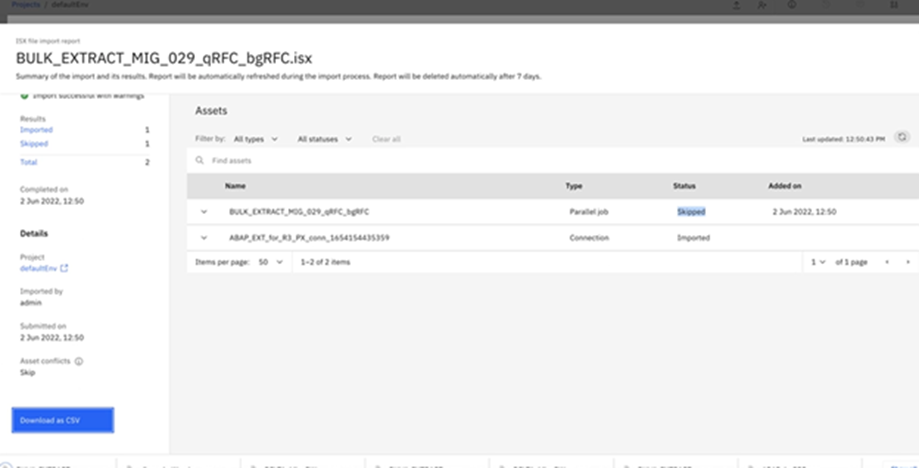This screenshot has height=468, width=919.
Task: Open the All types filter dropdown
Action: pyautogui.click(x=258, y=139)
